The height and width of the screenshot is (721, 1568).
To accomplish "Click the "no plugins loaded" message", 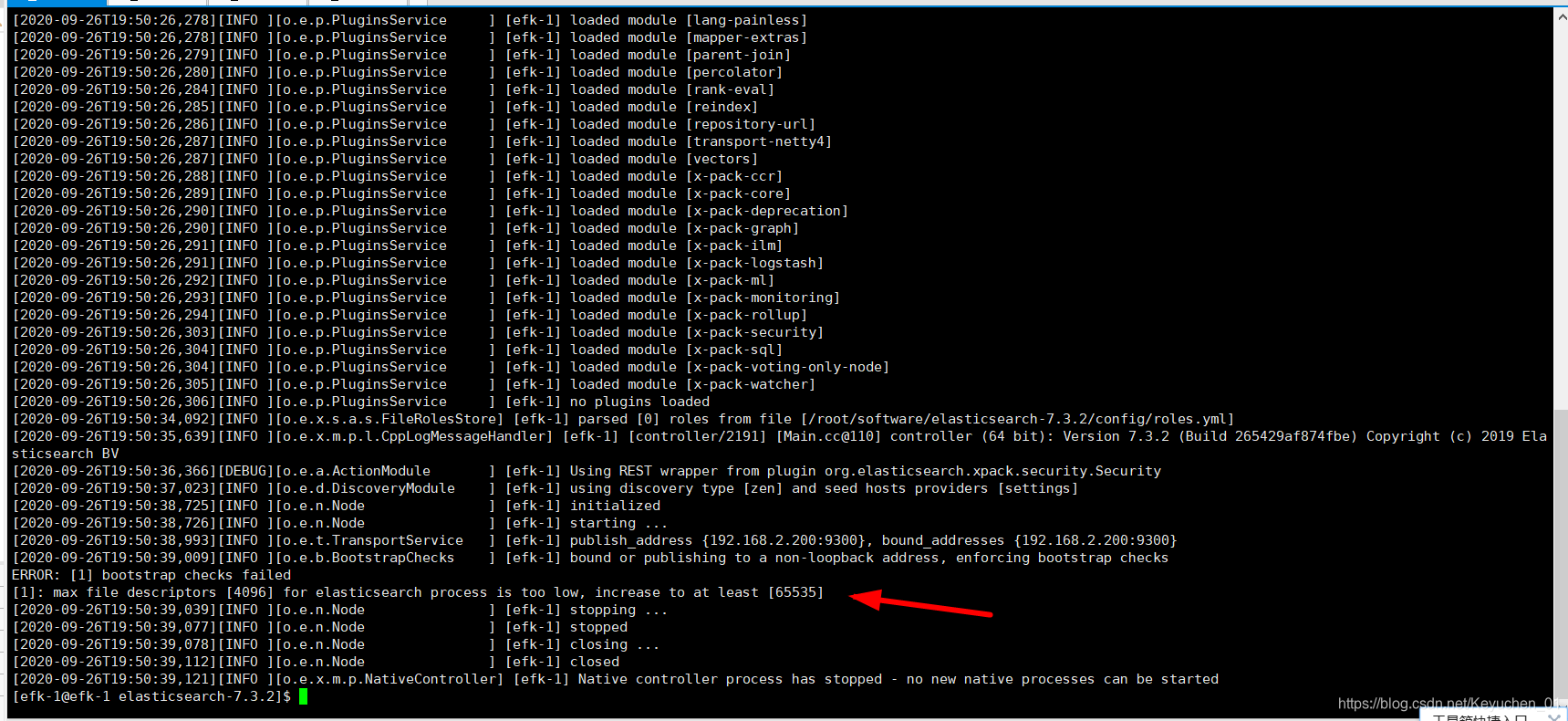I will click(x=639, y=402).
